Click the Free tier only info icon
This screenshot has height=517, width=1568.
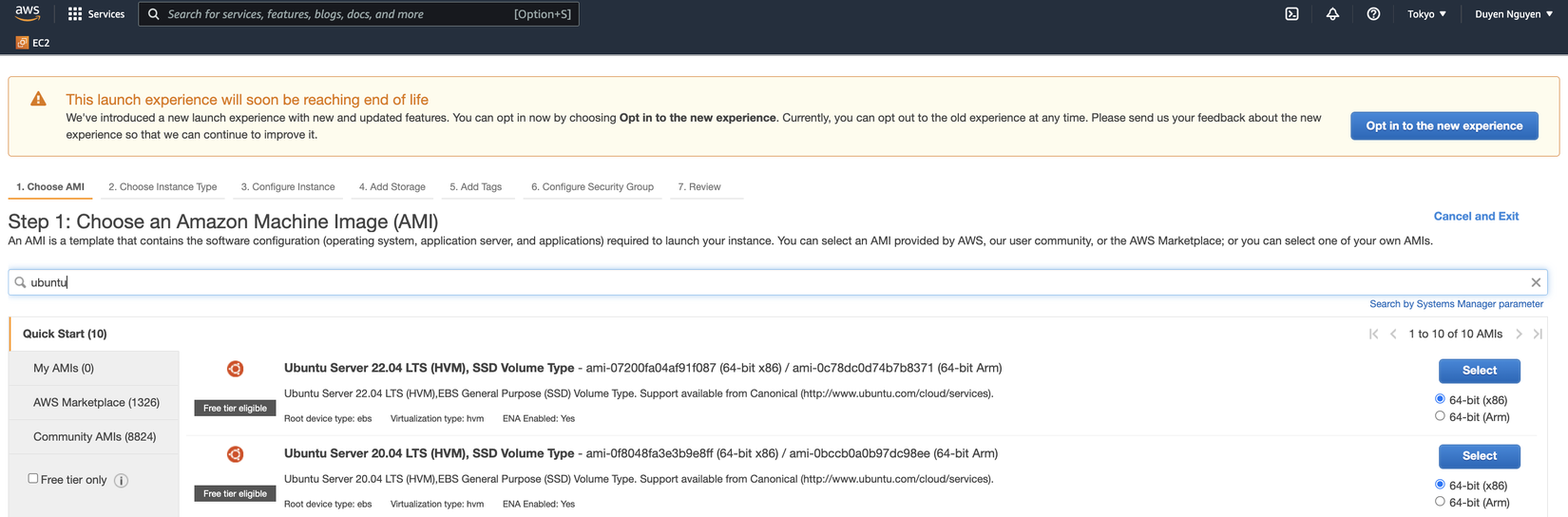tap(121, 481)
